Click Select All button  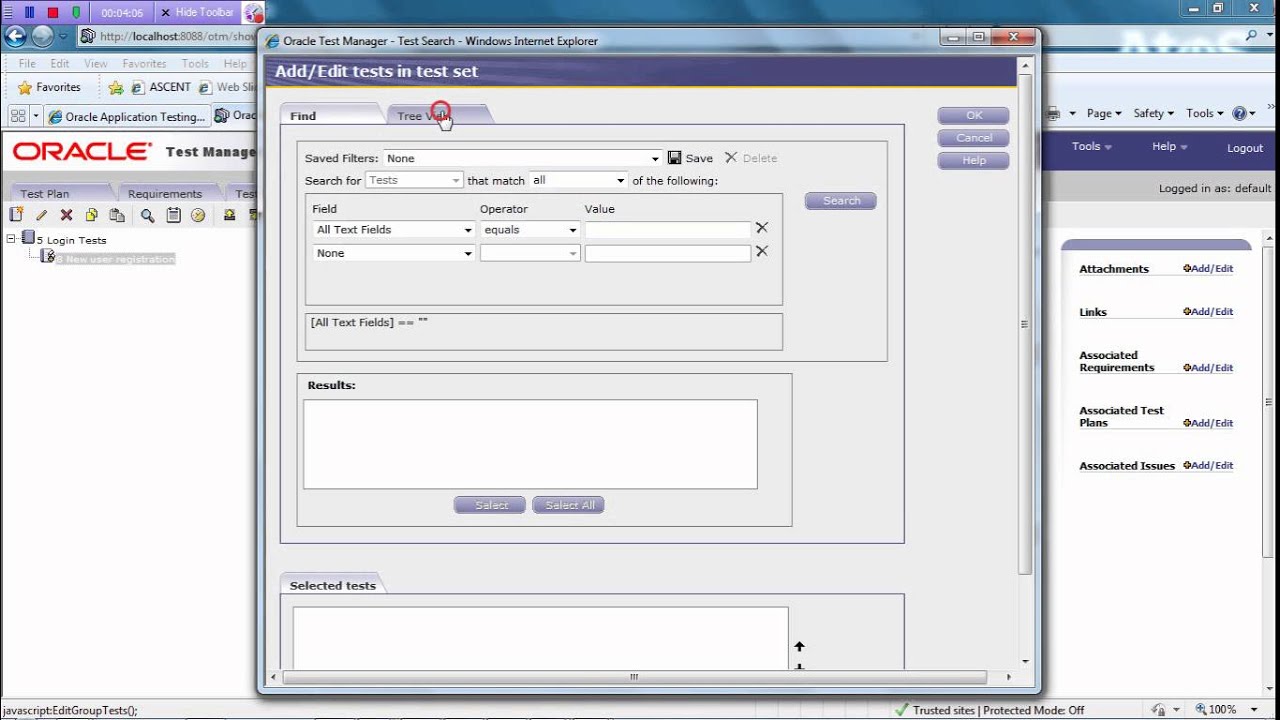point(568,505)
